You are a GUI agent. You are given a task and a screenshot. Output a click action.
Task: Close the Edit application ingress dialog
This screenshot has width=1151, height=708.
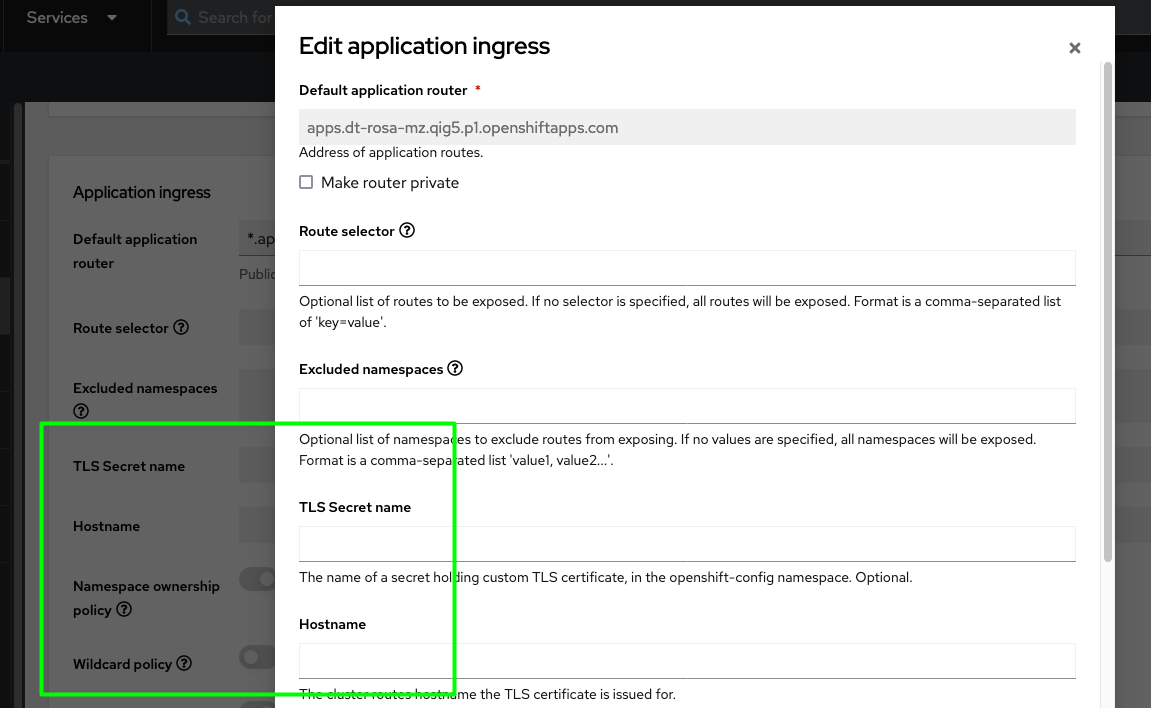(x=1074, y=48)
